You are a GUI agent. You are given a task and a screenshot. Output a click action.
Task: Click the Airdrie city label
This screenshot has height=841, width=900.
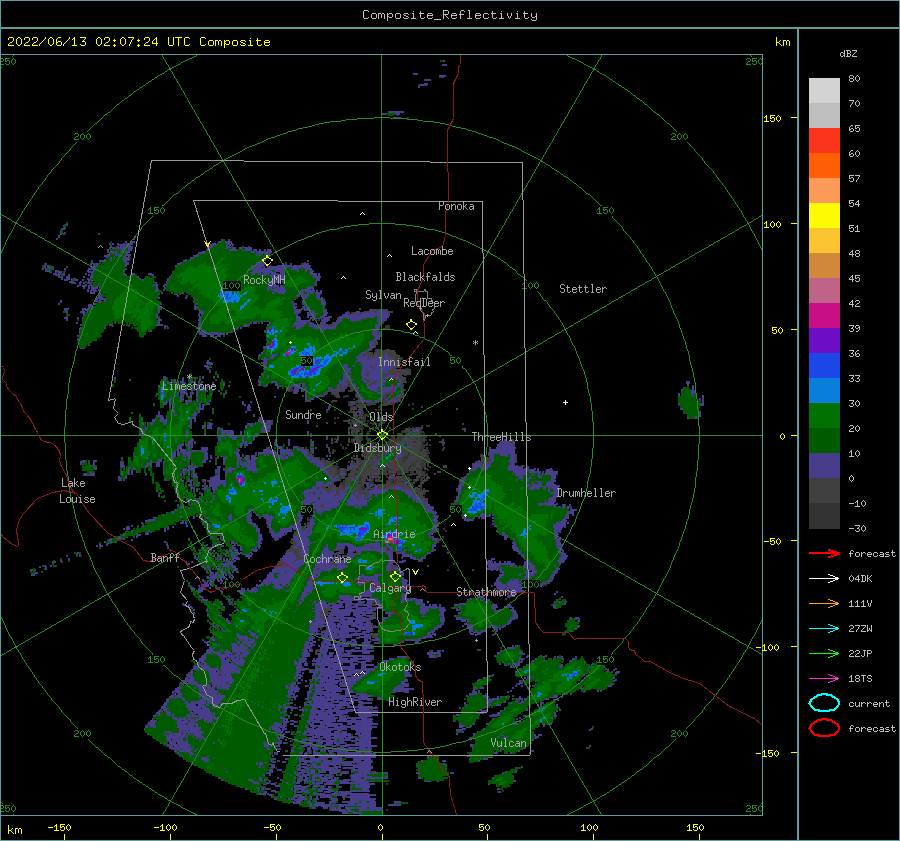point(394,534)
